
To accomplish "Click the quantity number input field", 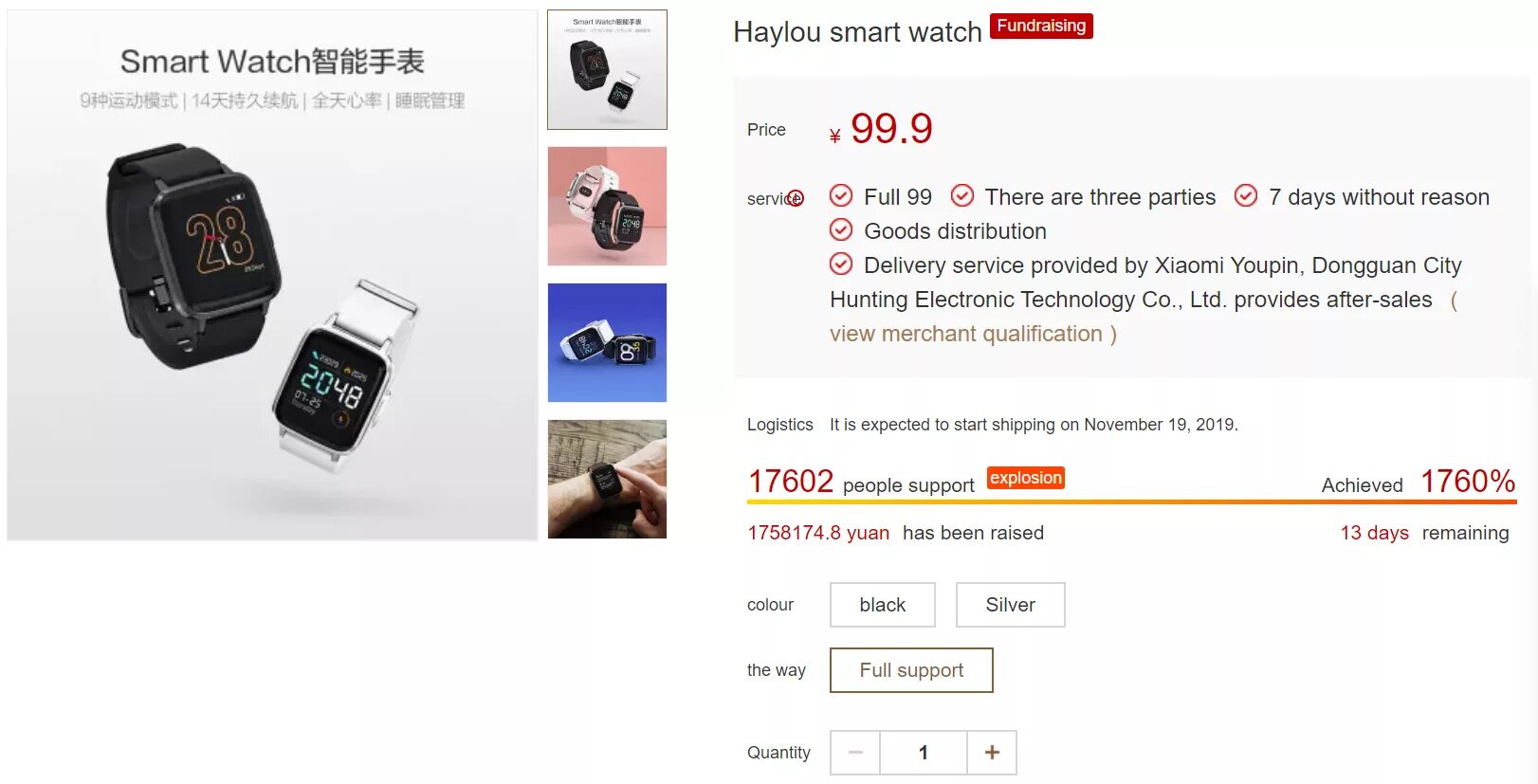I will (924, 753).
